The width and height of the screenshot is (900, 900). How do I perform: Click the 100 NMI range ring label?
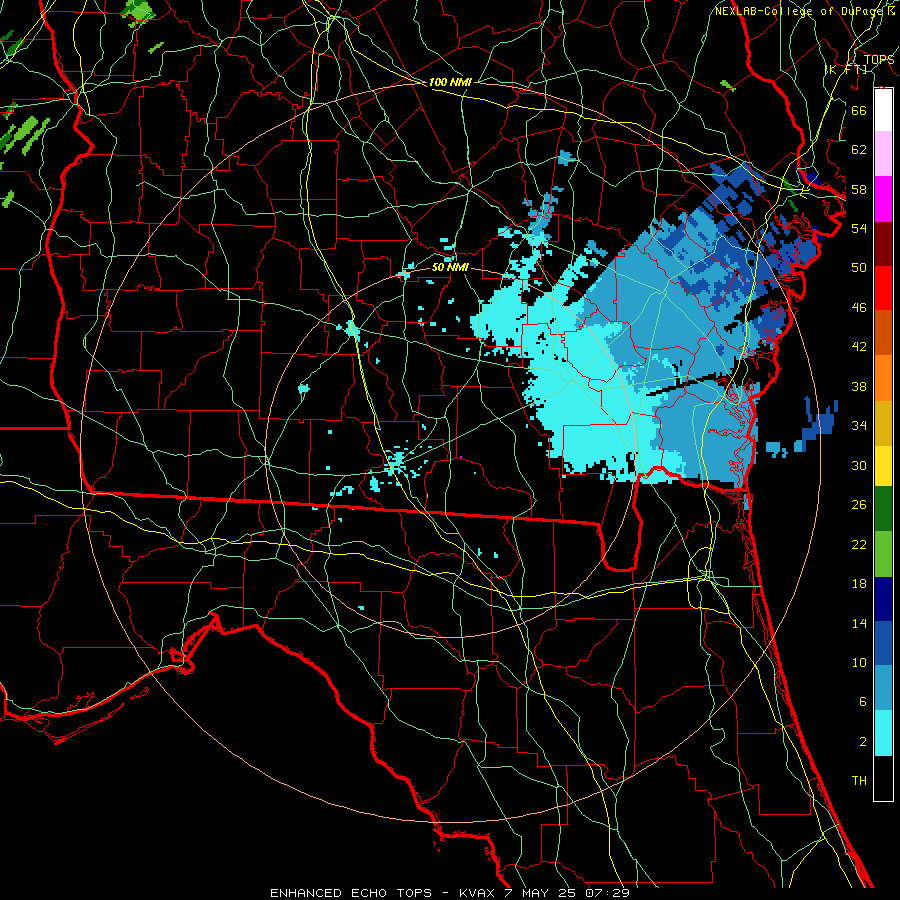coord(450,82)
